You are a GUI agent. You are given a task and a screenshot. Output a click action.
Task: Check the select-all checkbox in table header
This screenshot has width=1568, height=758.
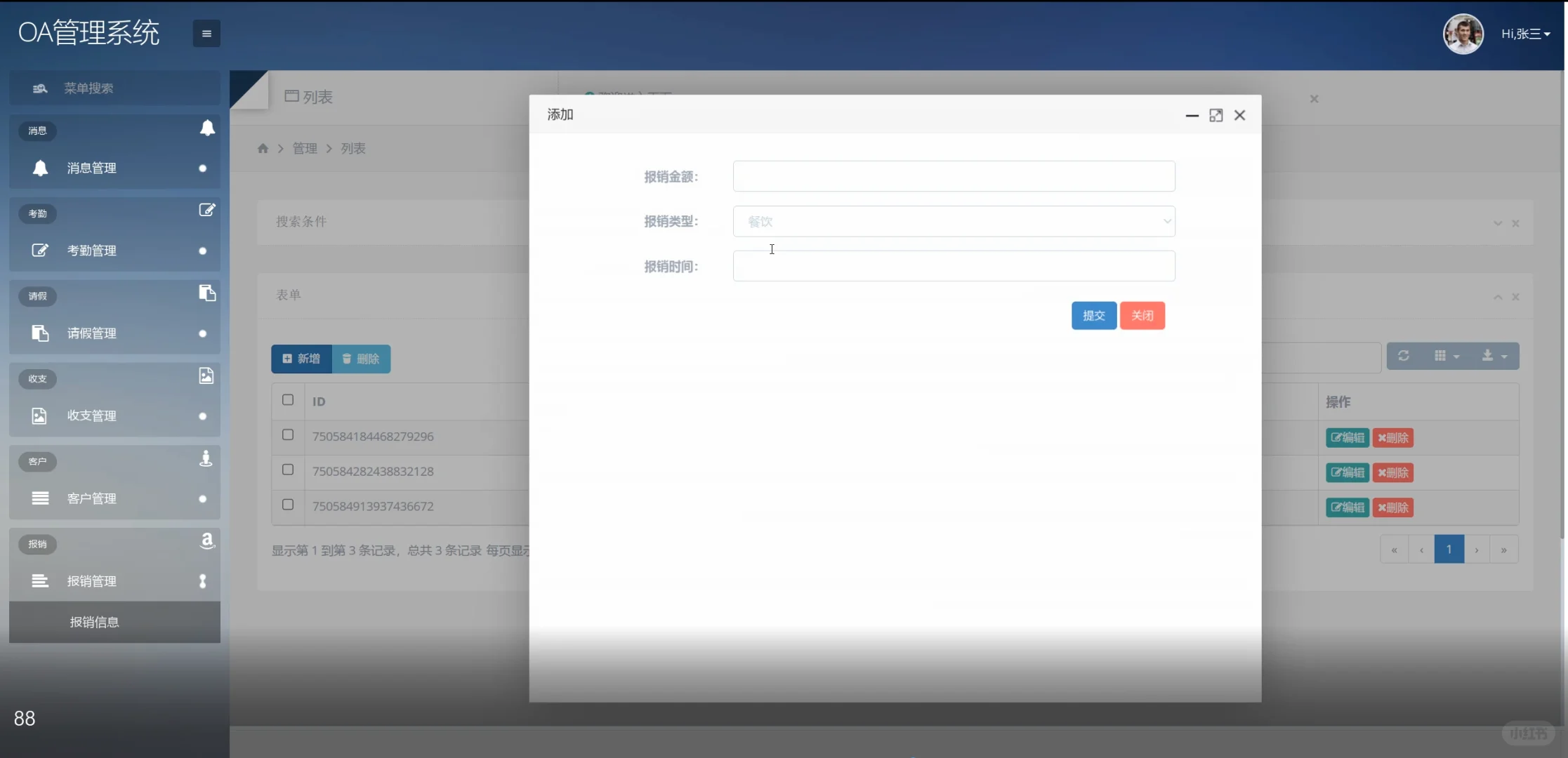(x=287, y=399)
